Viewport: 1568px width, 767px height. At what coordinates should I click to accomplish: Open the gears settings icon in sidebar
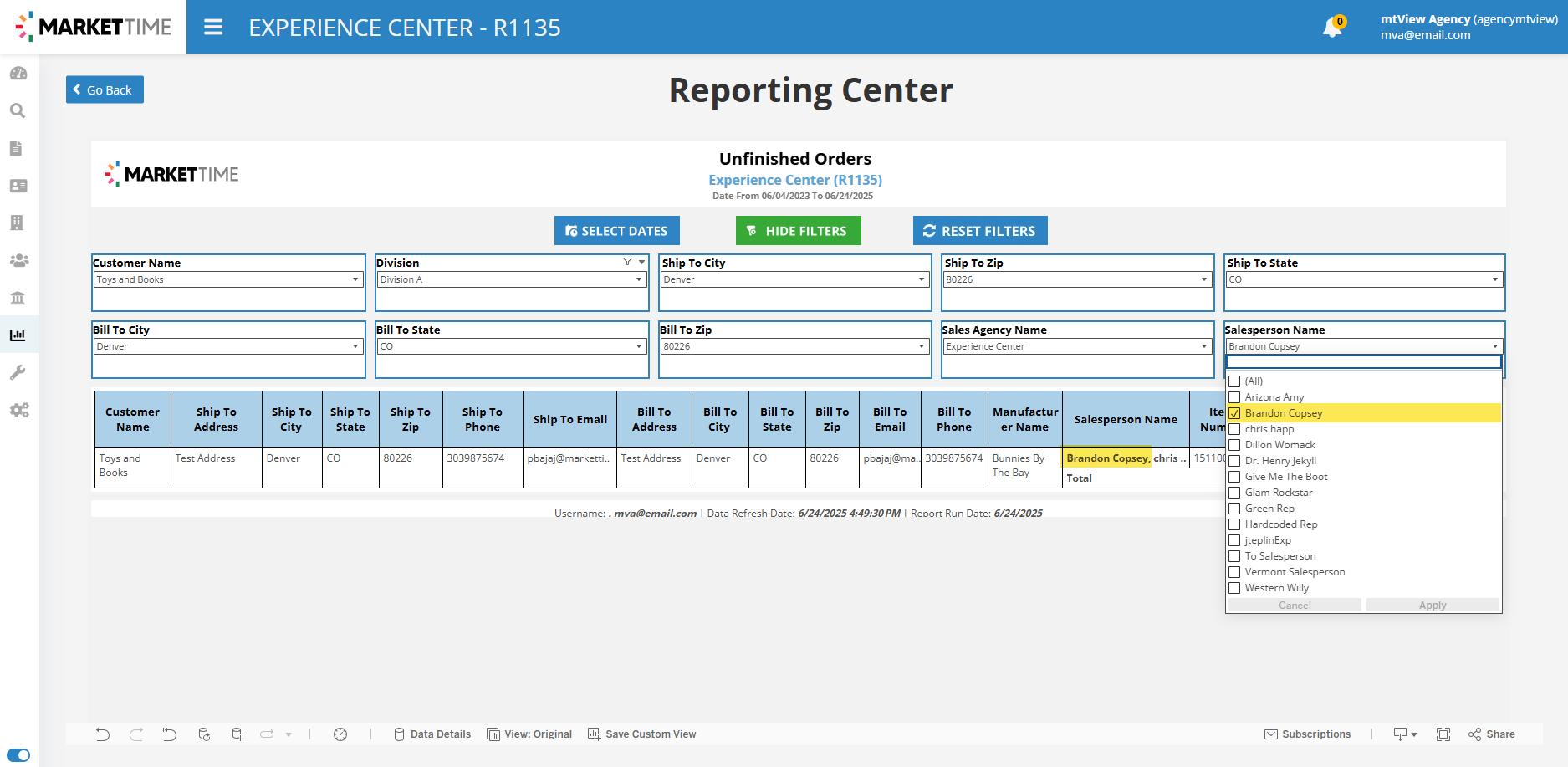[x=19, y=410]
